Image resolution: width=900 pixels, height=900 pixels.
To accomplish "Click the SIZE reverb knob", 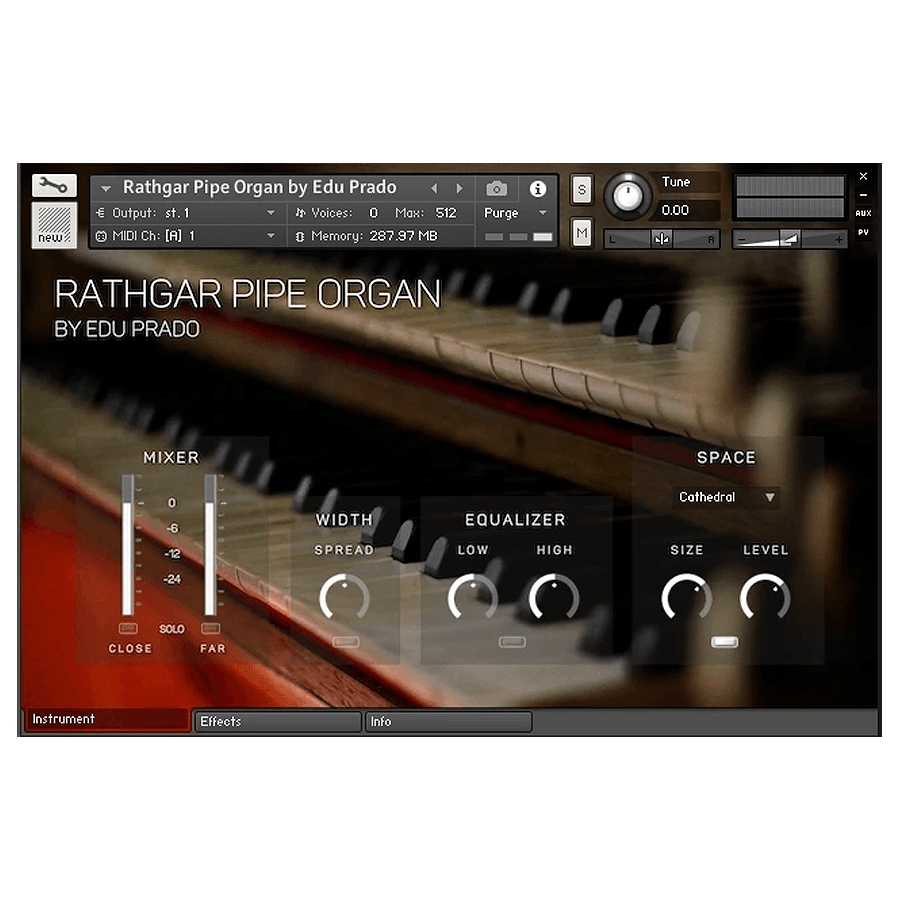I will click(x=686, y=598).
